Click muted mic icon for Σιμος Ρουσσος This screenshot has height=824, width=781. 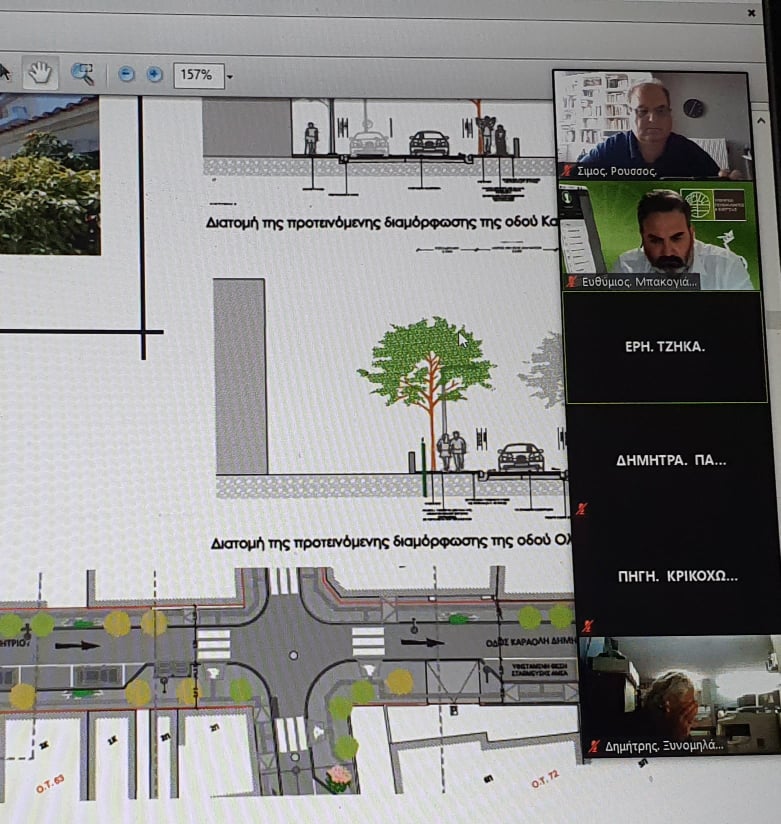pyautogui.click(x=568, y=171)
